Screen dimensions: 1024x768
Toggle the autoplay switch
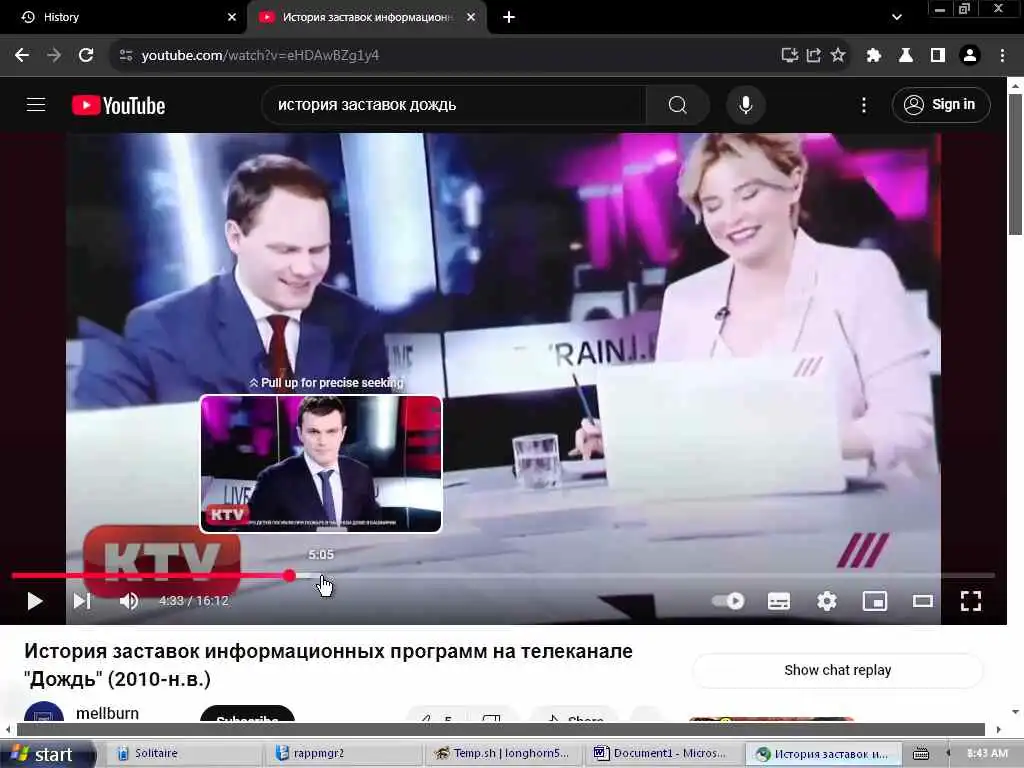click(729, 601)
